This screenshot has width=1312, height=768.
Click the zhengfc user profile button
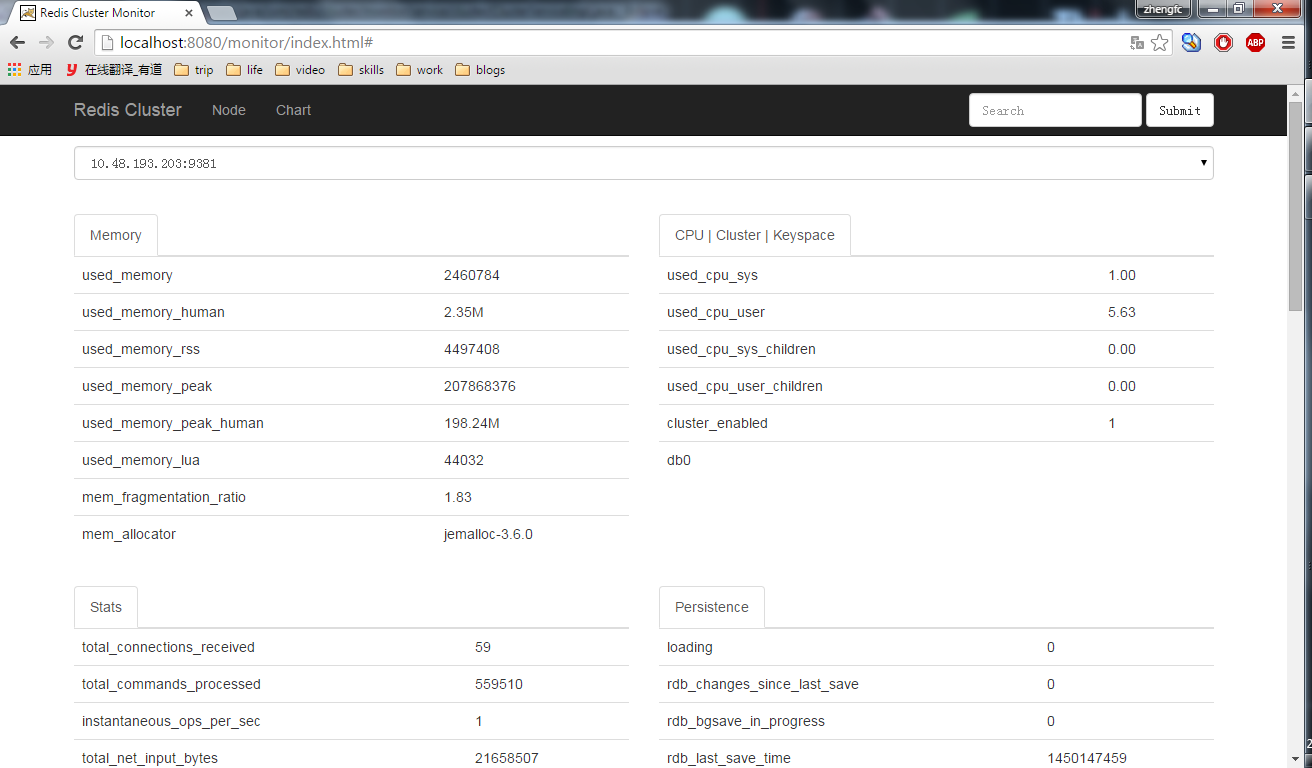tap(1164, 8)
